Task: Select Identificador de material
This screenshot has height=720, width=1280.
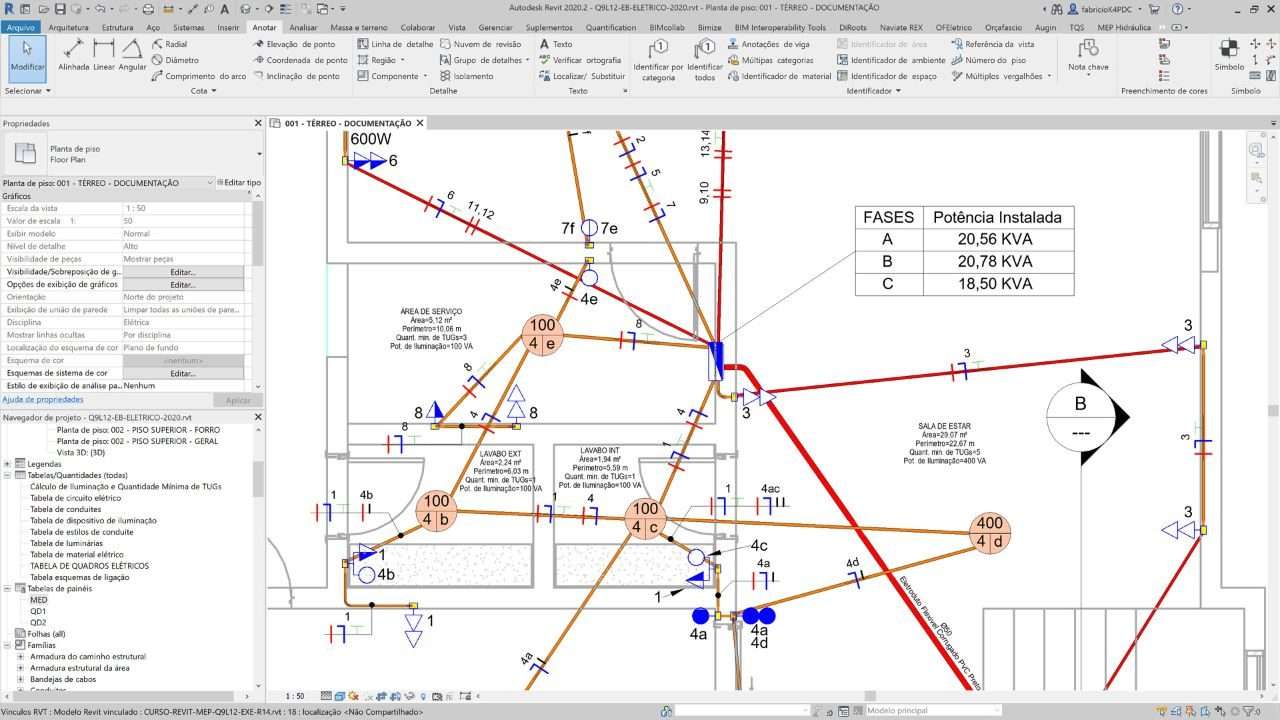Action: coord(779,76)
